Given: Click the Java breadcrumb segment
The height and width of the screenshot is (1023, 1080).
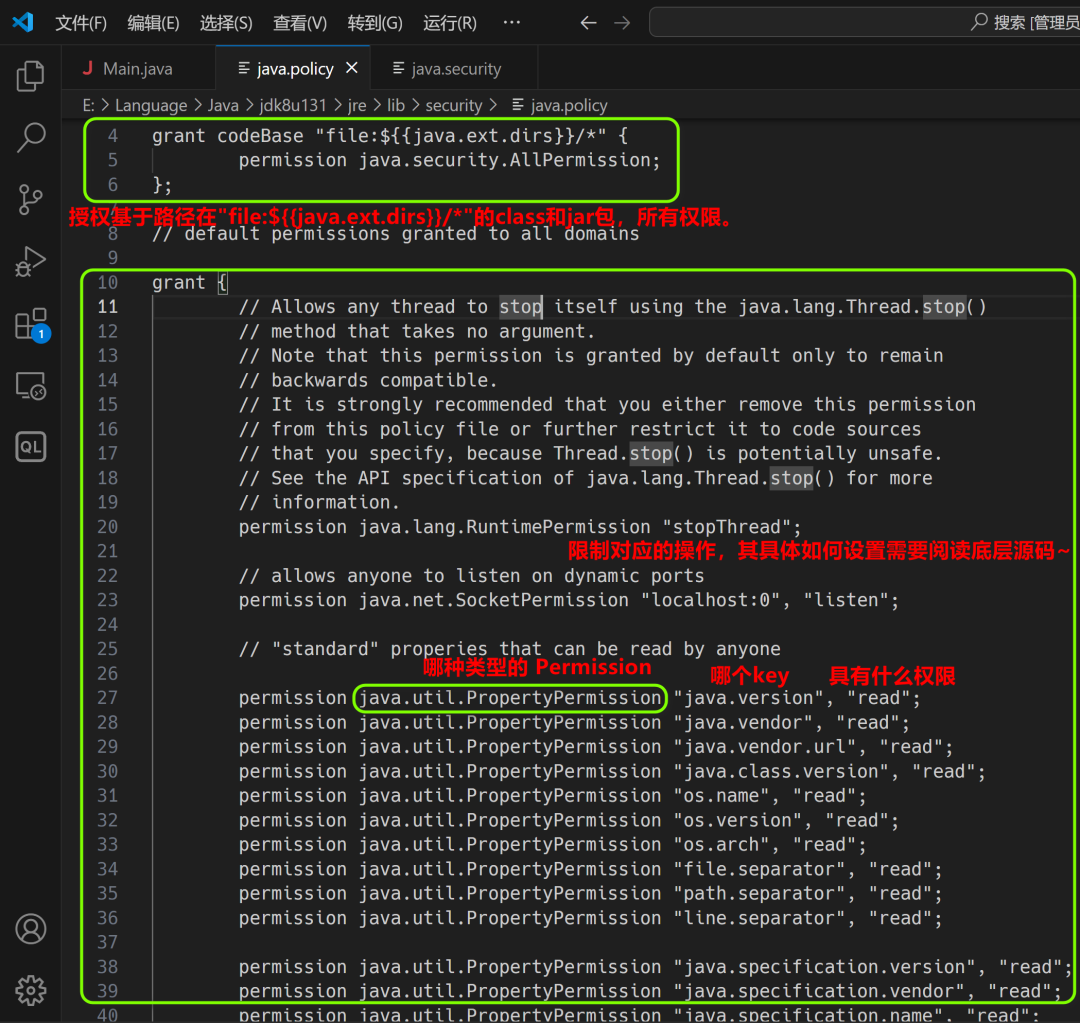Looking at the screenshot, I should tap(223, 105).
